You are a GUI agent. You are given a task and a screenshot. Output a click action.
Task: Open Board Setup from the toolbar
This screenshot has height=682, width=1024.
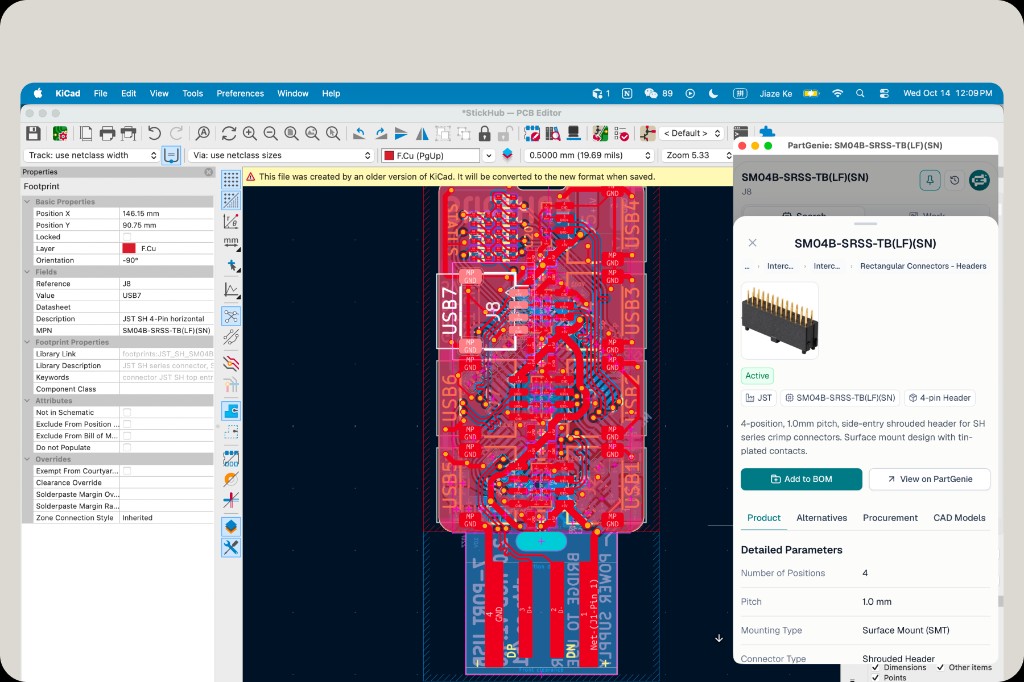(60, 133)
